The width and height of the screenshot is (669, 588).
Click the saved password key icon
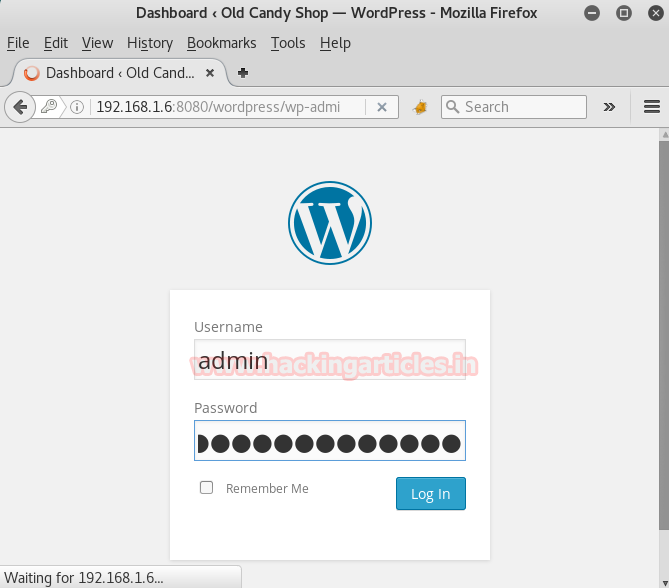click(49, 106)
